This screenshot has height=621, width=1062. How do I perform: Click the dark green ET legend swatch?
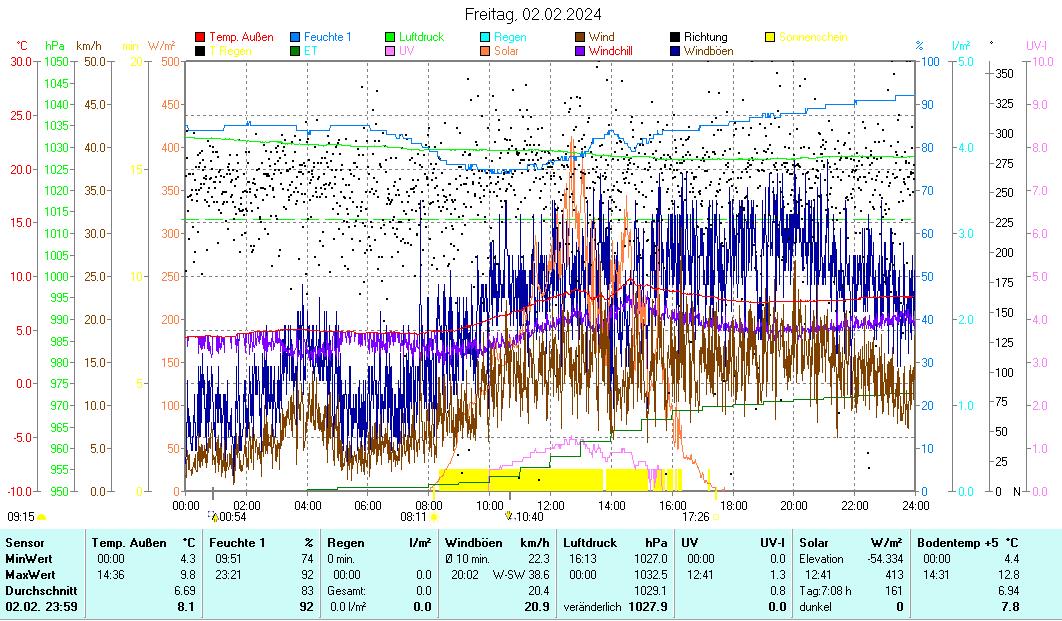click(x=295, y=51)
